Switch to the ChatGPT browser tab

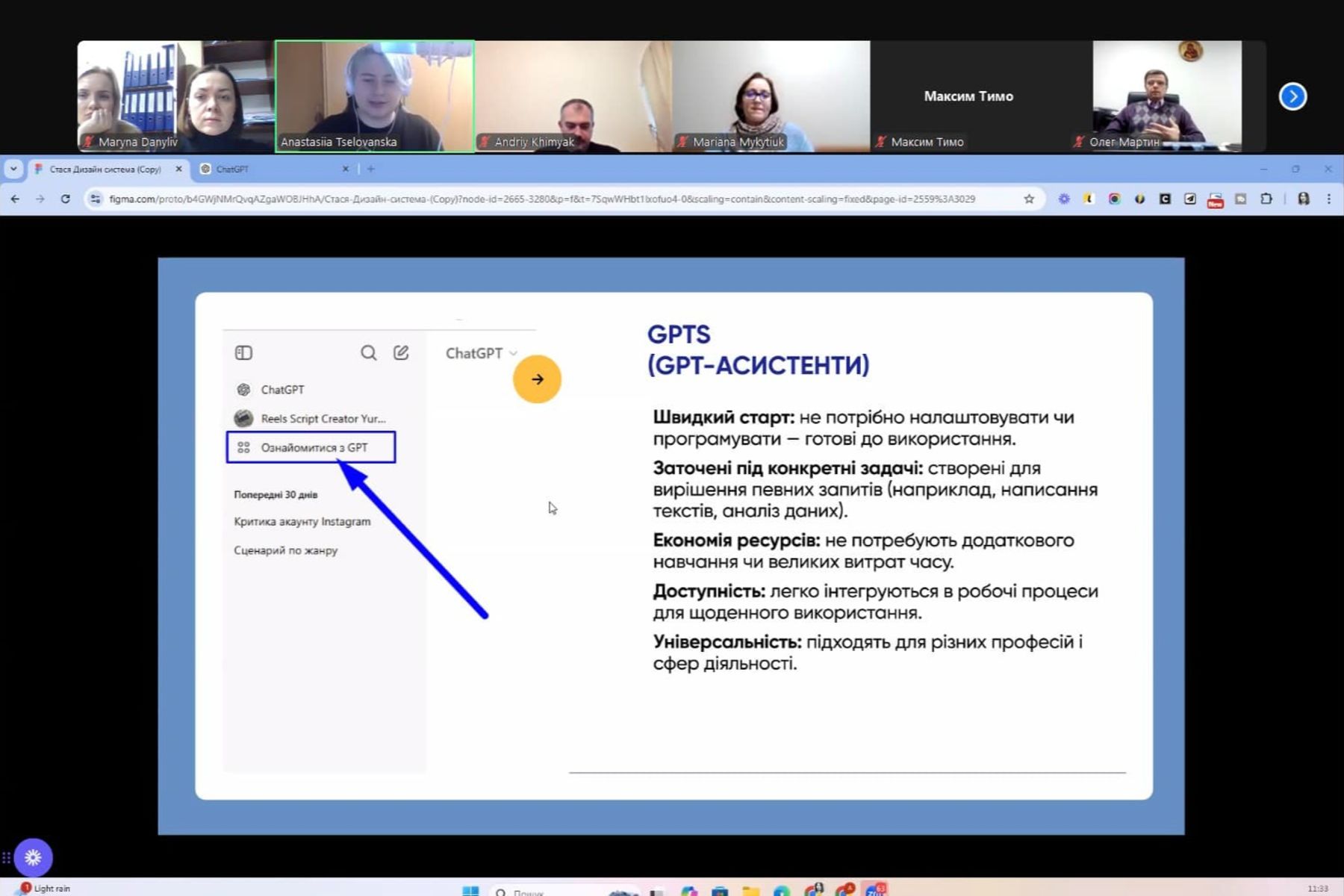click(273, 169)
